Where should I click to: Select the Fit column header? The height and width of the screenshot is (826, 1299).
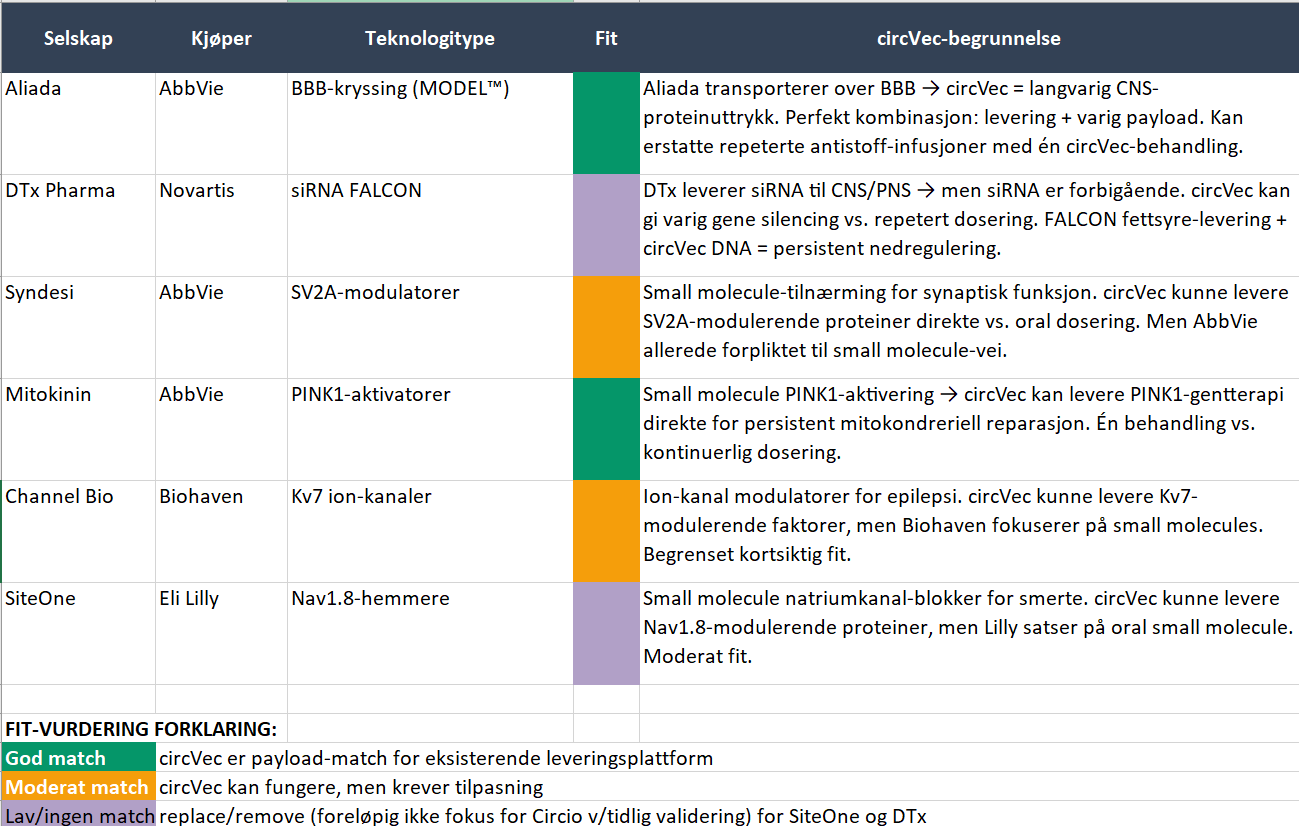point(606,39)
